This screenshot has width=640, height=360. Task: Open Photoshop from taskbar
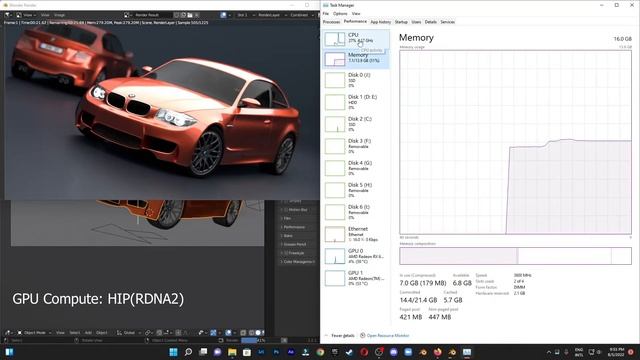click(276, 352)
